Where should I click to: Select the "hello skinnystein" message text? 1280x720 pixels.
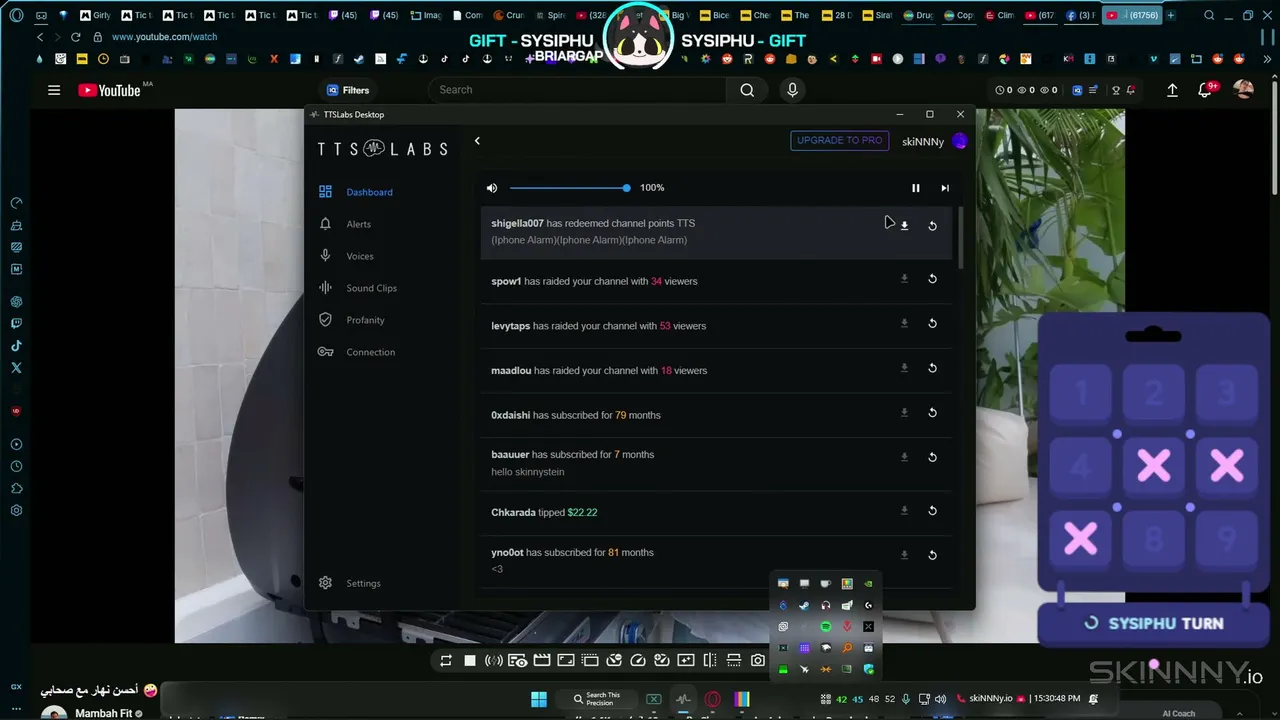(x=528, y=472)
